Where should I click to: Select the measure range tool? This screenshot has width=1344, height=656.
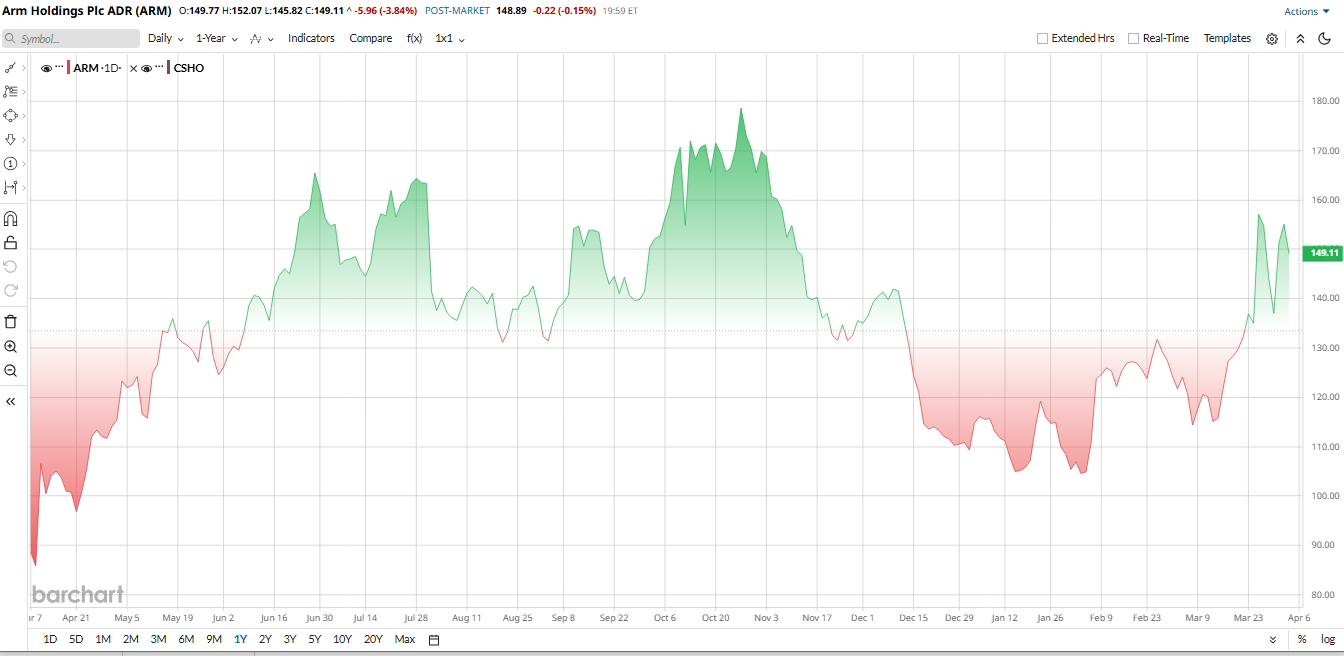(10, 187)
